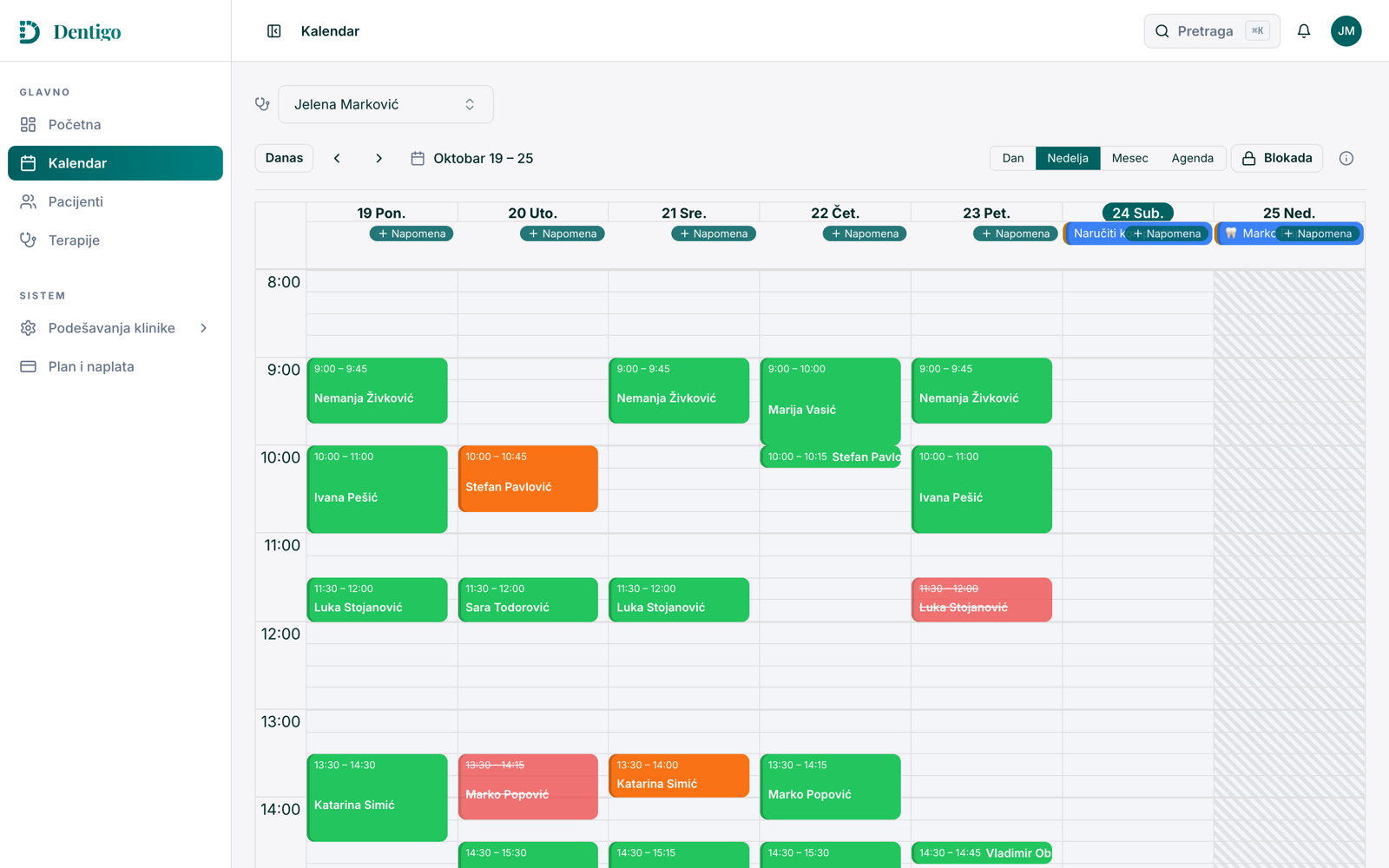Add Napomena for 25 Ned.
The width and height of the screenshot is (1389, 868).
1318,233
